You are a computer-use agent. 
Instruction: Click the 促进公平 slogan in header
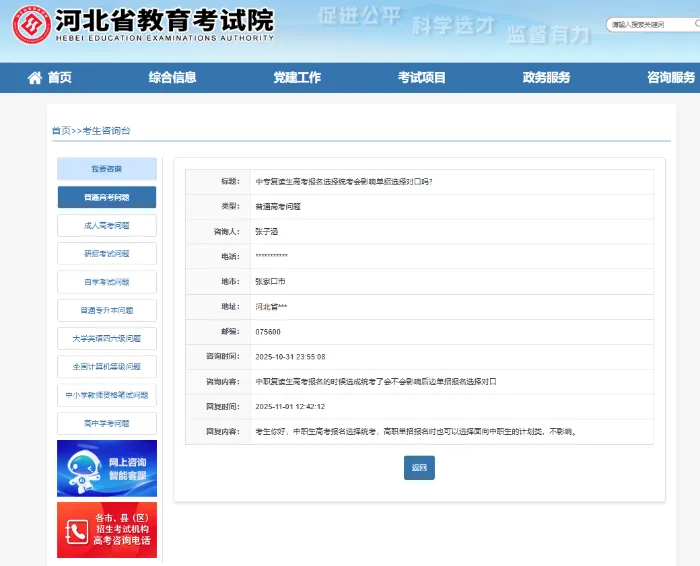pyautogui.click(x=360, y=16)
